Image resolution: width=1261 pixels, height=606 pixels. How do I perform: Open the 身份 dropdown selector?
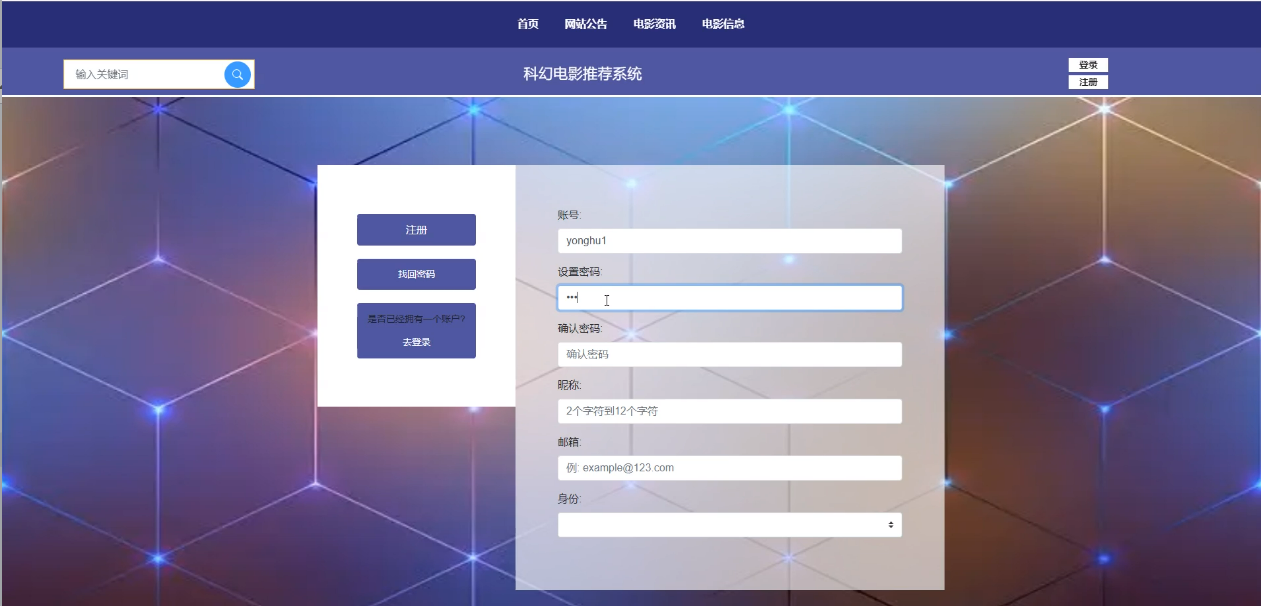click(730, 525)
